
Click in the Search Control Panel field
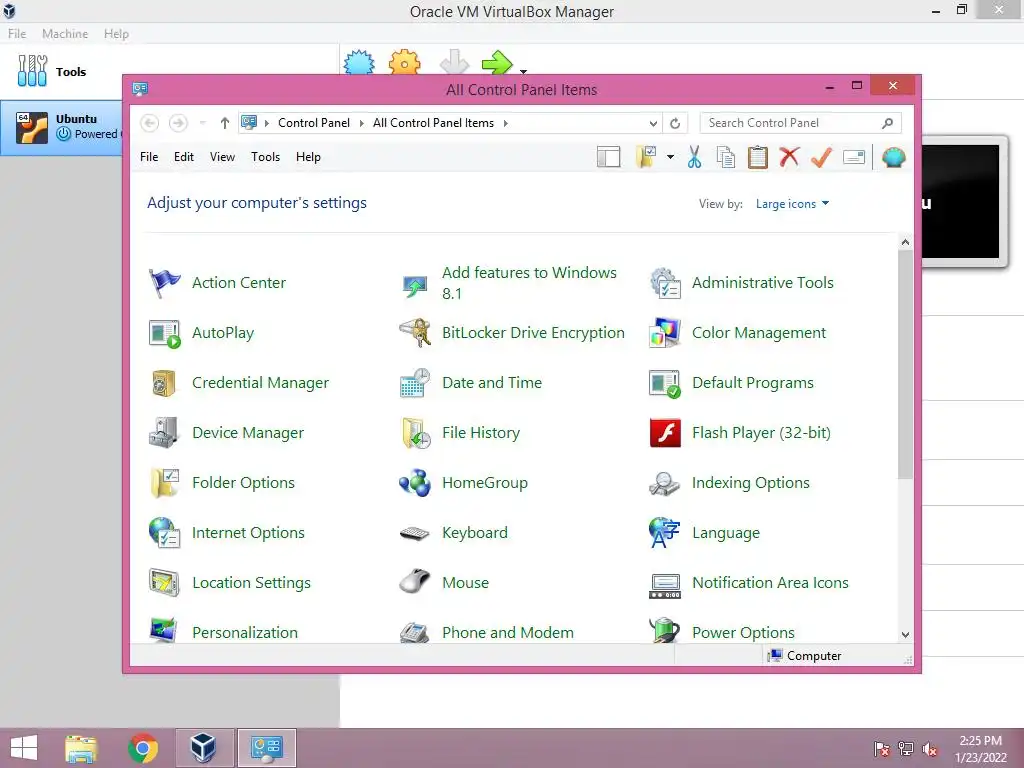pos(801,123)
